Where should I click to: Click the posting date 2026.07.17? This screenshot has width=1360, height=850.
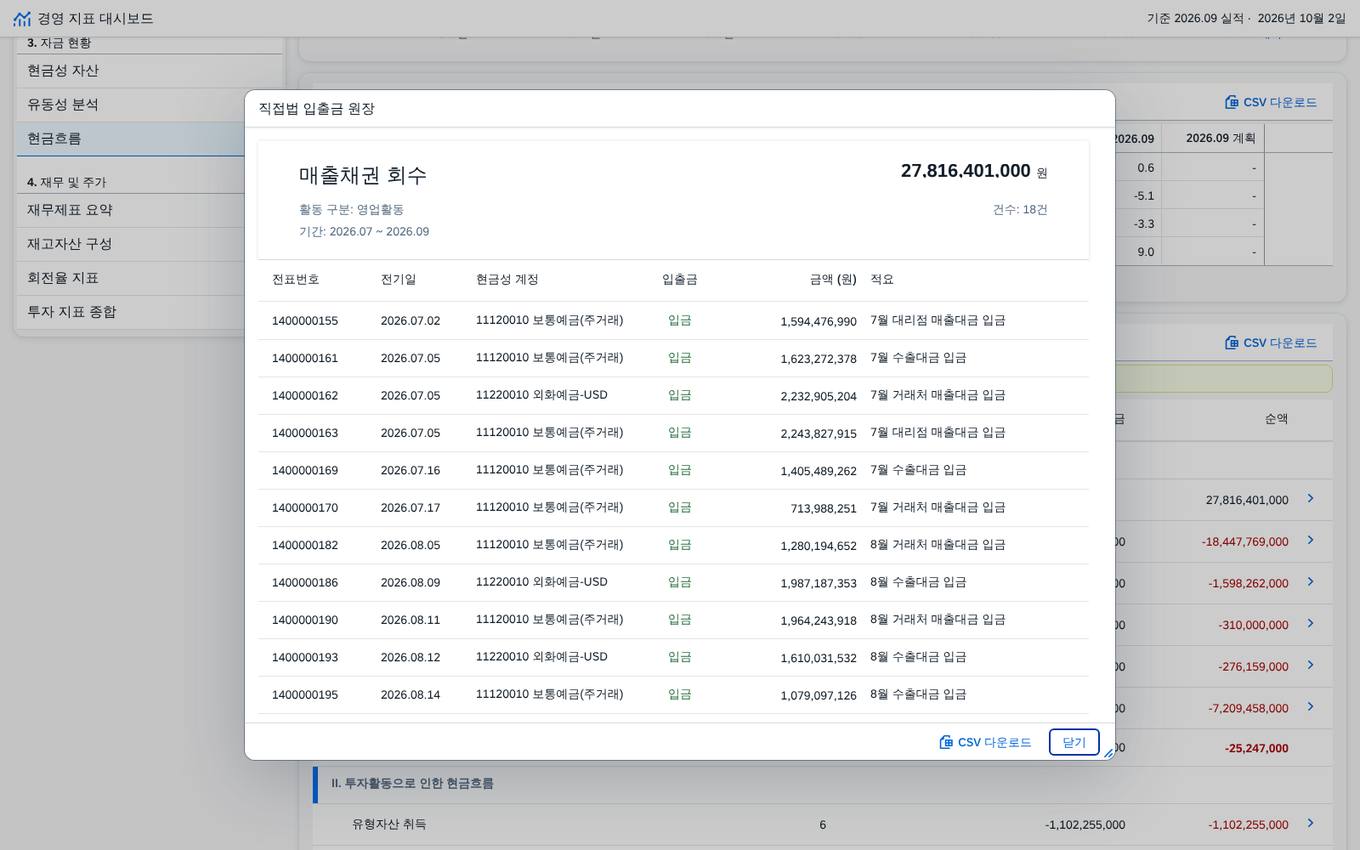point(411,508)
